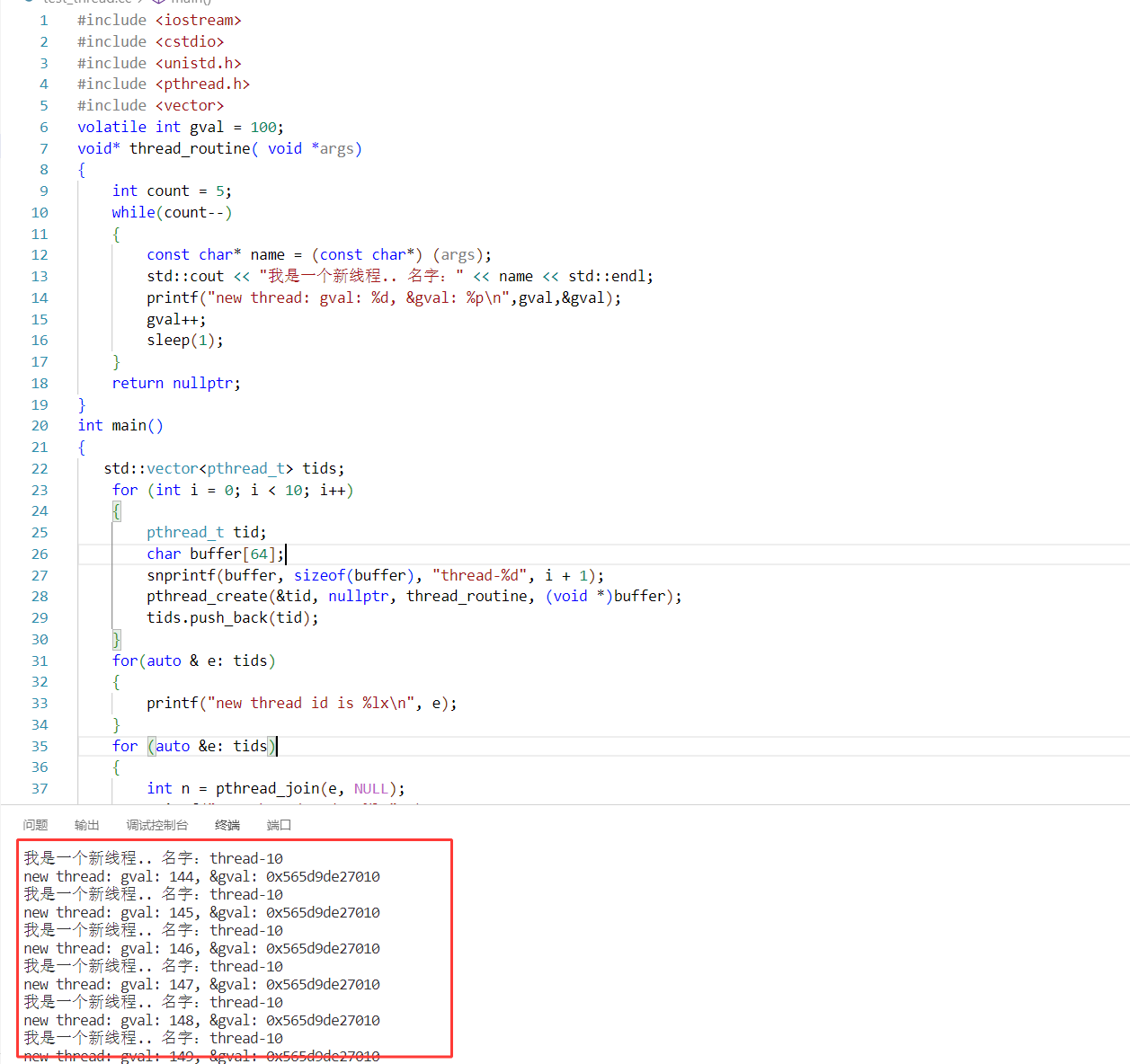Viewport: 1130px width, 1064px height.
Task: Click the printf "new thread: gval" code line
Action: (x=384, y=297)
